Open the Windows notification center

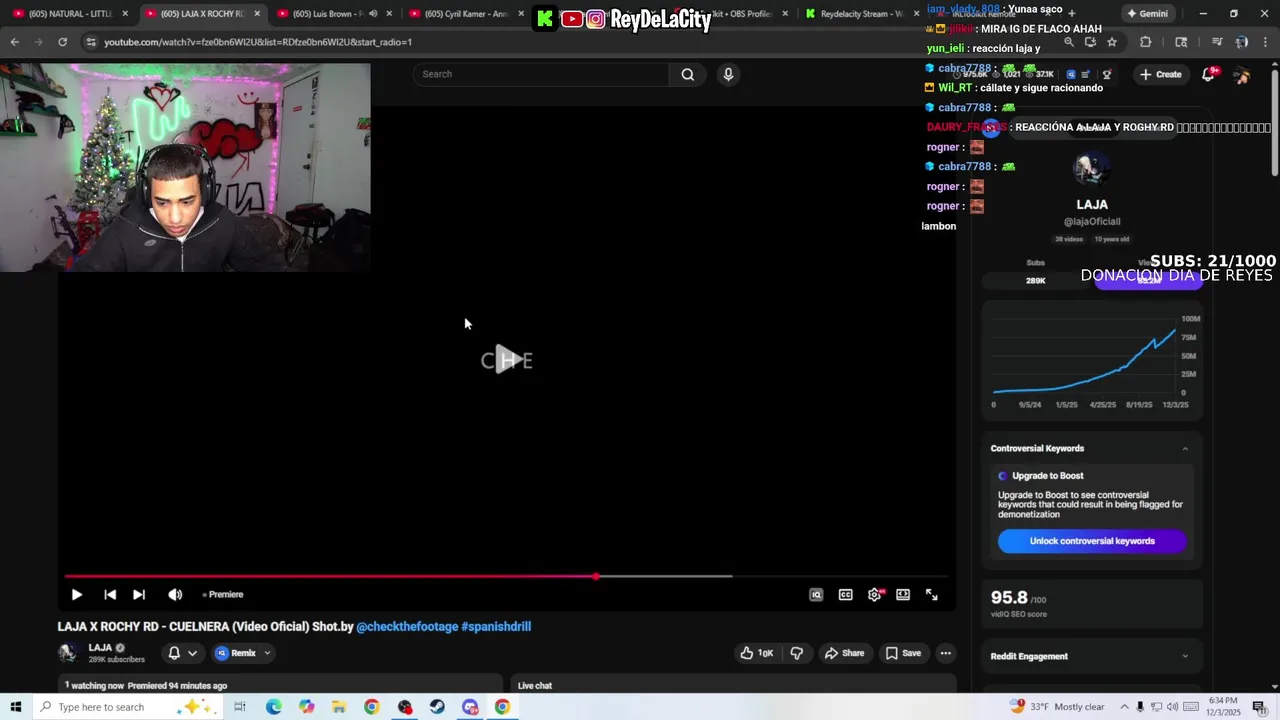(1259, 707)
